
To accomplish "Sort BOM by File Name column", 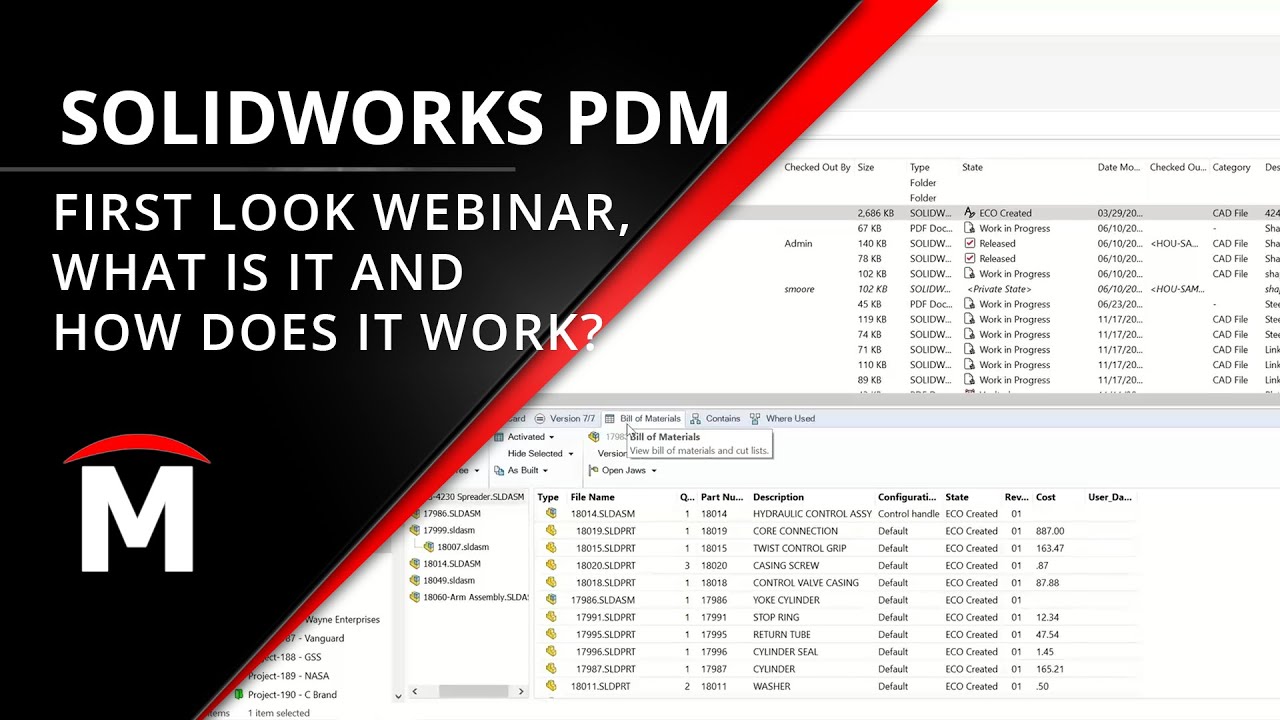I will click(x=593, y=497).
